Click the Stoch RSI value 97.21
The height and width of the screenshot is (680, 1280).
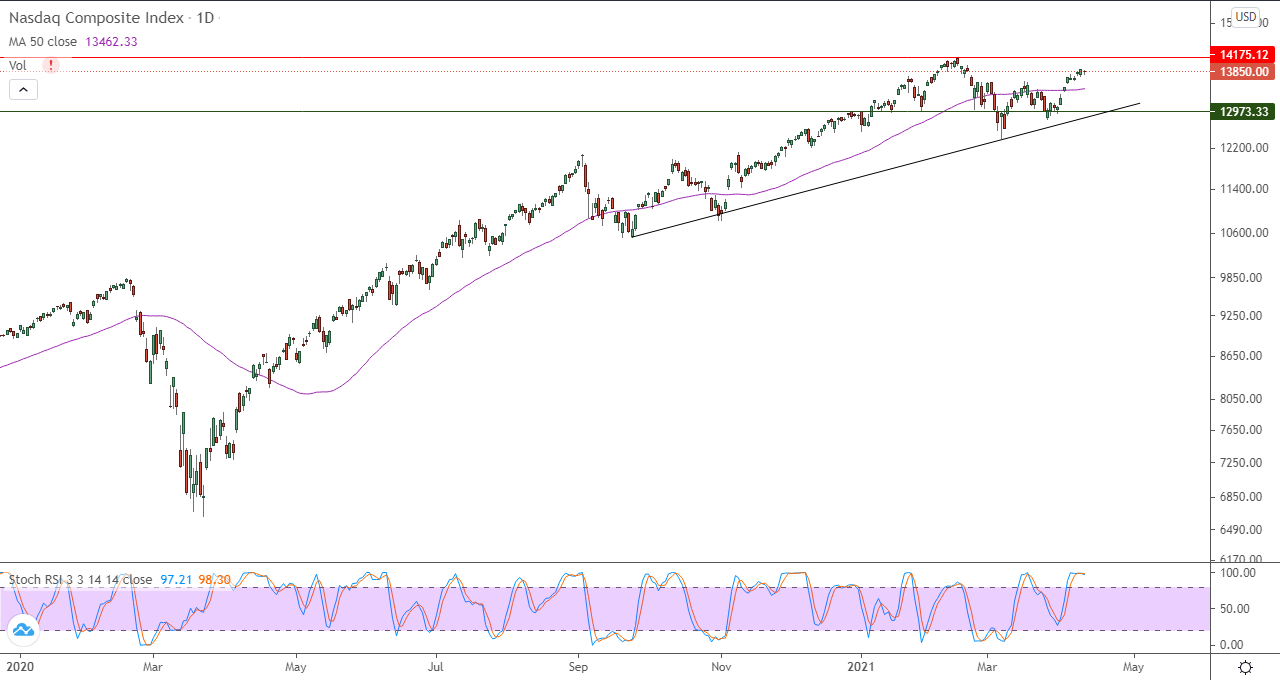[x=176, y=579]
